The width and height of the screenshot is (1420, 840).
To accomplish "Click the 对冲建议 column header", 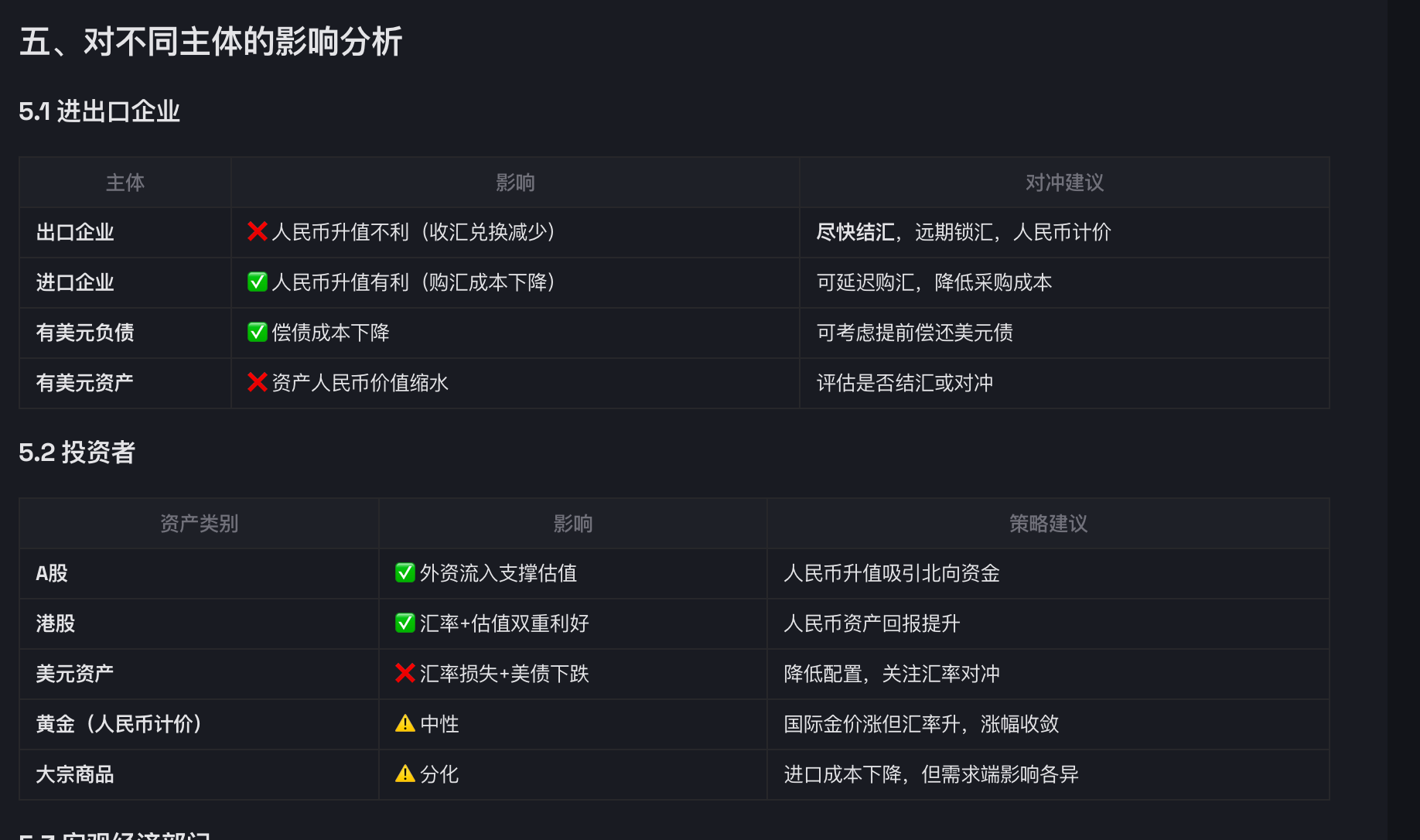I will (1064, 183).
